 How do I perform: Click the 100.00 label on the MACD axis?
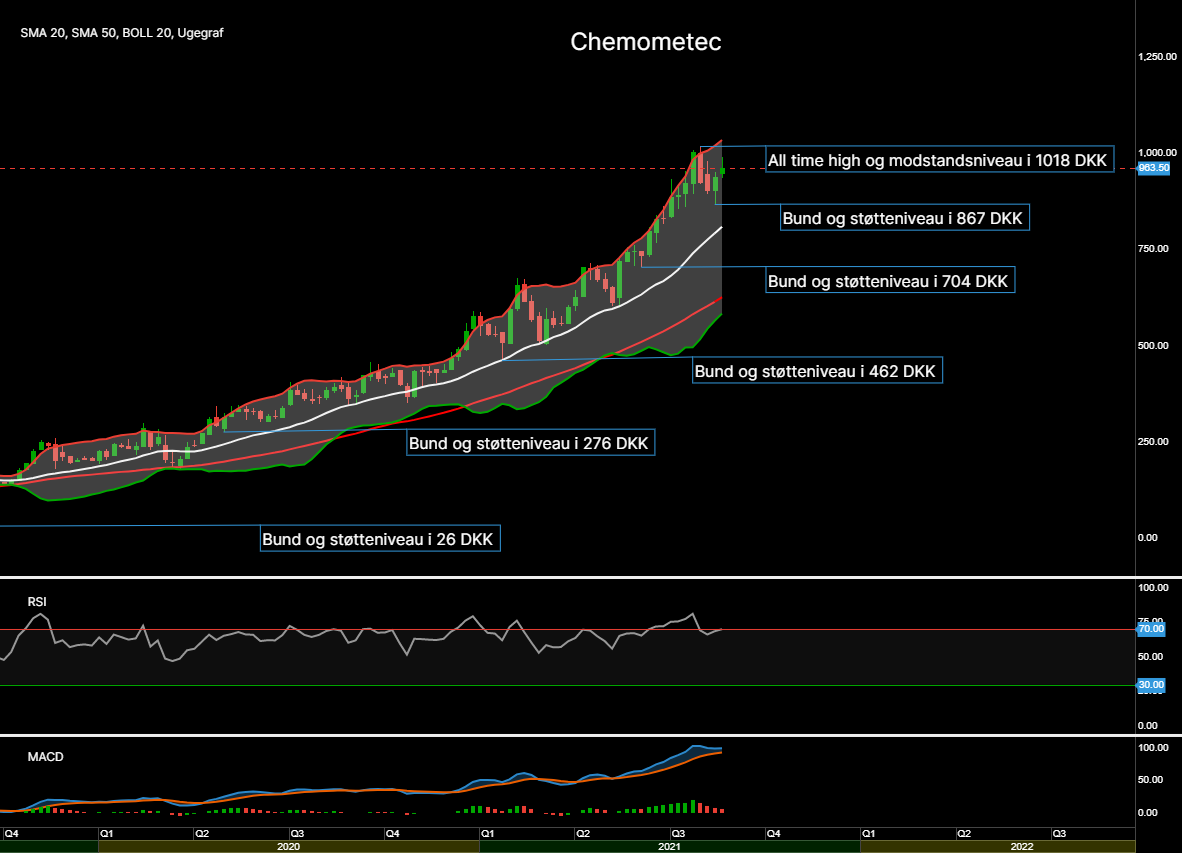pos(1153,748)
